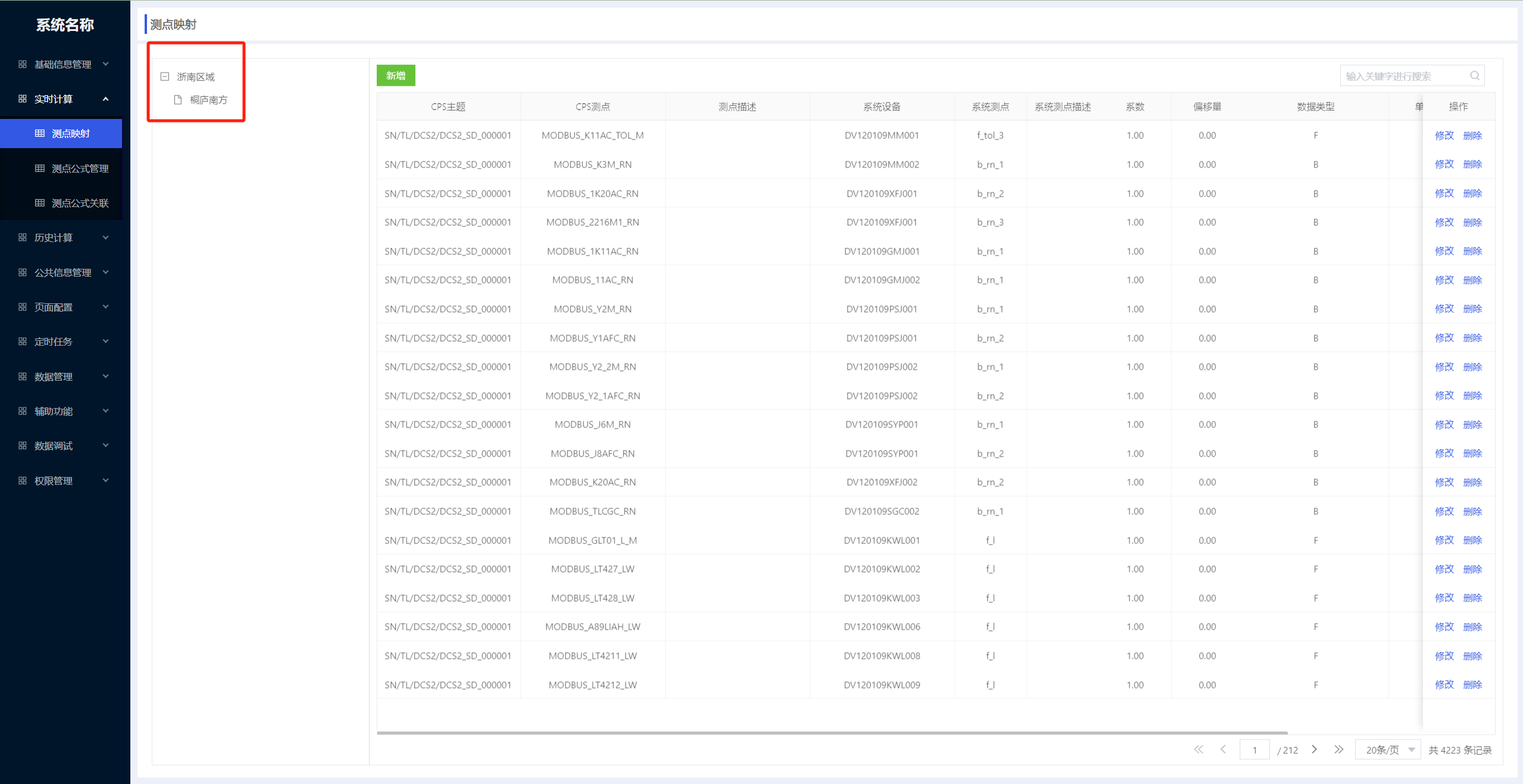Click the grid icon beside 辅助功能
Screen dimensions: 1523x784
[x=23, y=411]
